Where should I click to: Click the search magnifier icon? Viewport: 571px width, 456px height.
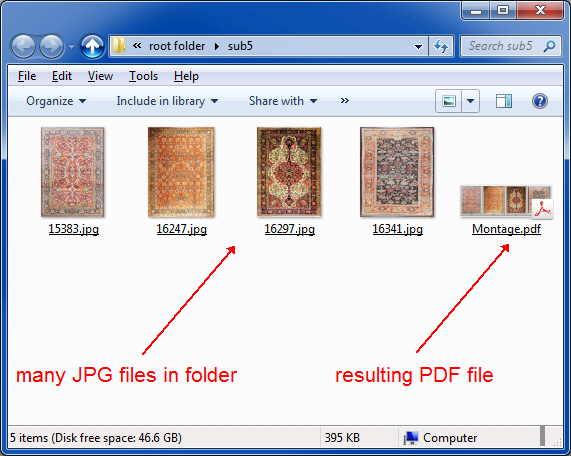coord(550,46)
